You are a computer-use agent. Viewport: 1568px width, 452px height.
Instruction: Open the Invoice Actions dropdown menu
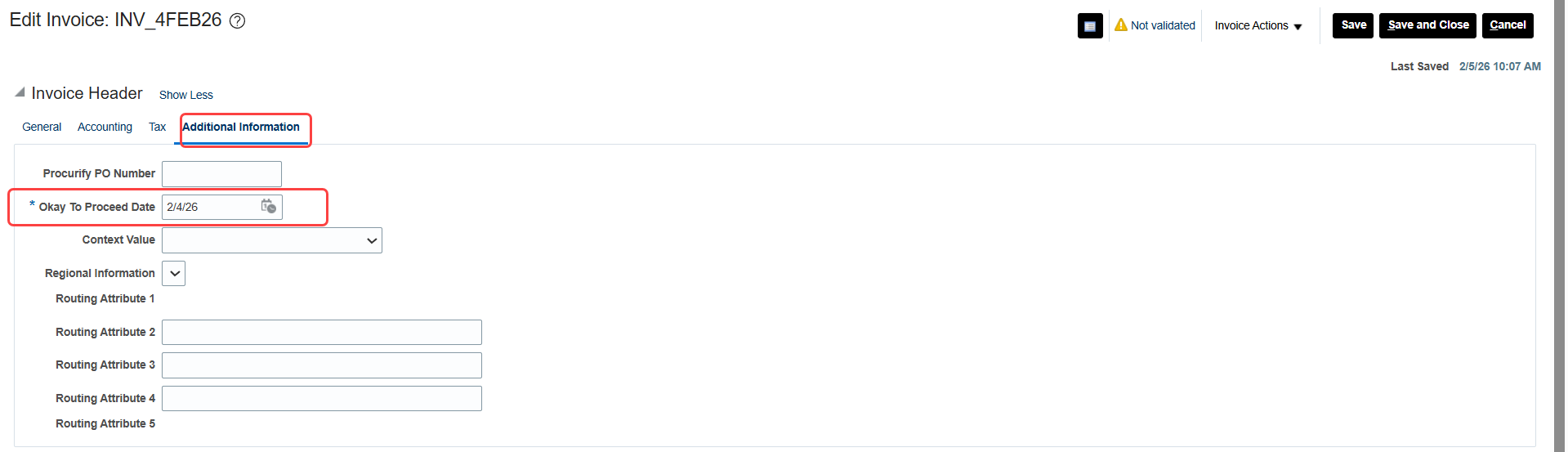click(x=1258, y=26)
